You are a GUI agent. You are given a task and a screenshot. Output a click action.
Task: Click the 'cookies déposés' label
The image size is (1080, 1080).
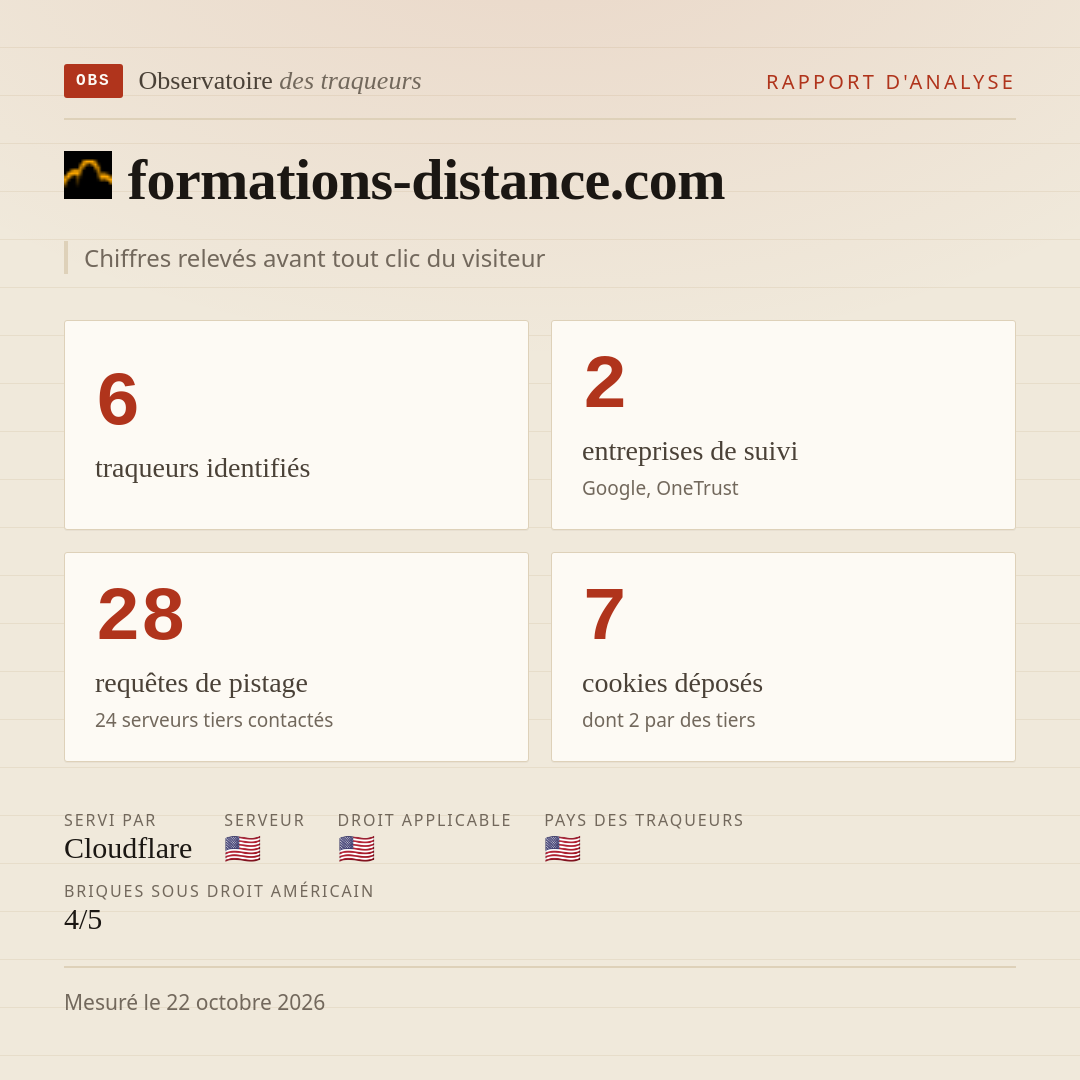[x=672, y=683]
